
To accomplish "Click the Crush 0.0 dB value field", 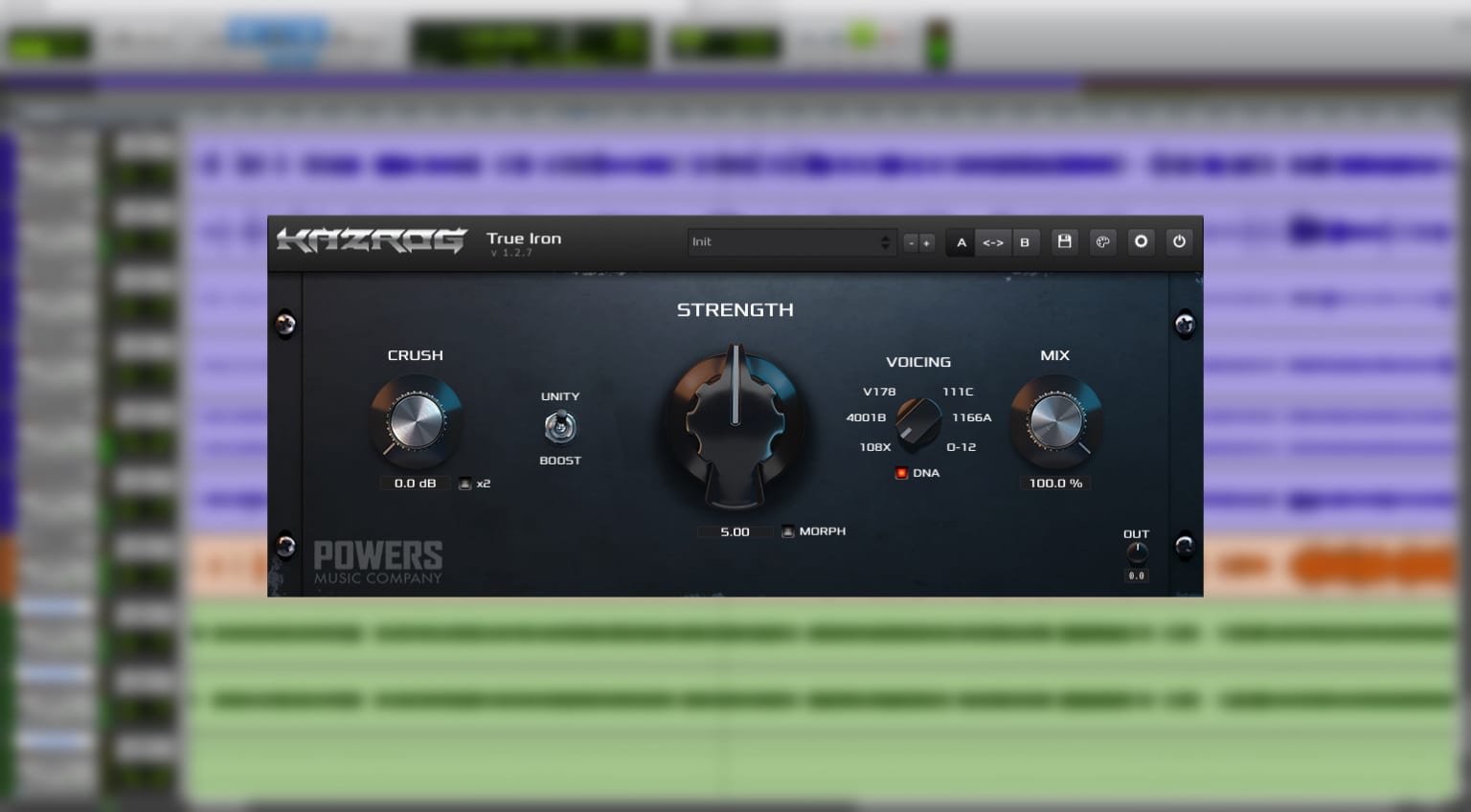I will (x=416, y=484).
